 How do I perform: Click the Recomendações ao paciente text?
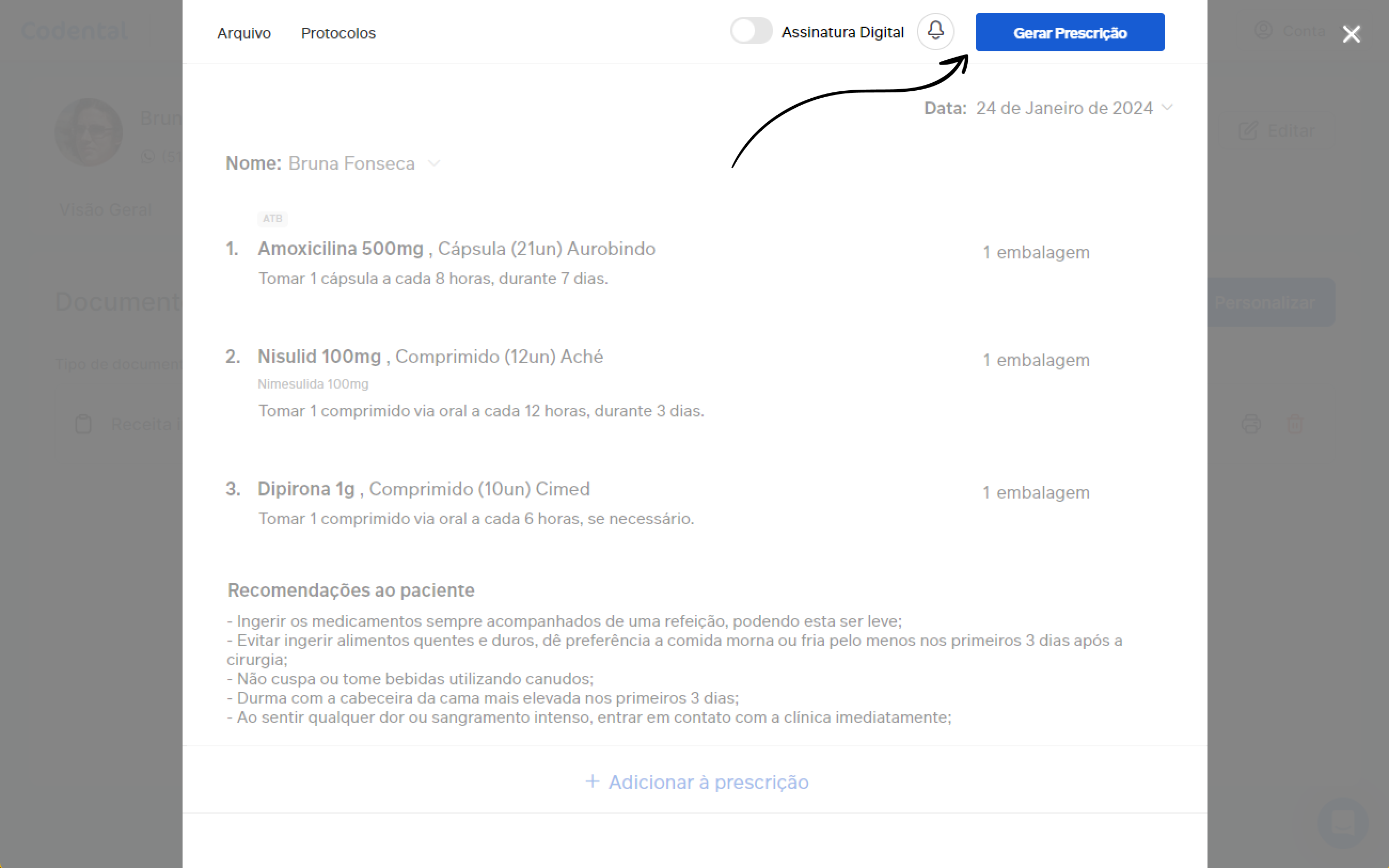click(x=351, y=590)
